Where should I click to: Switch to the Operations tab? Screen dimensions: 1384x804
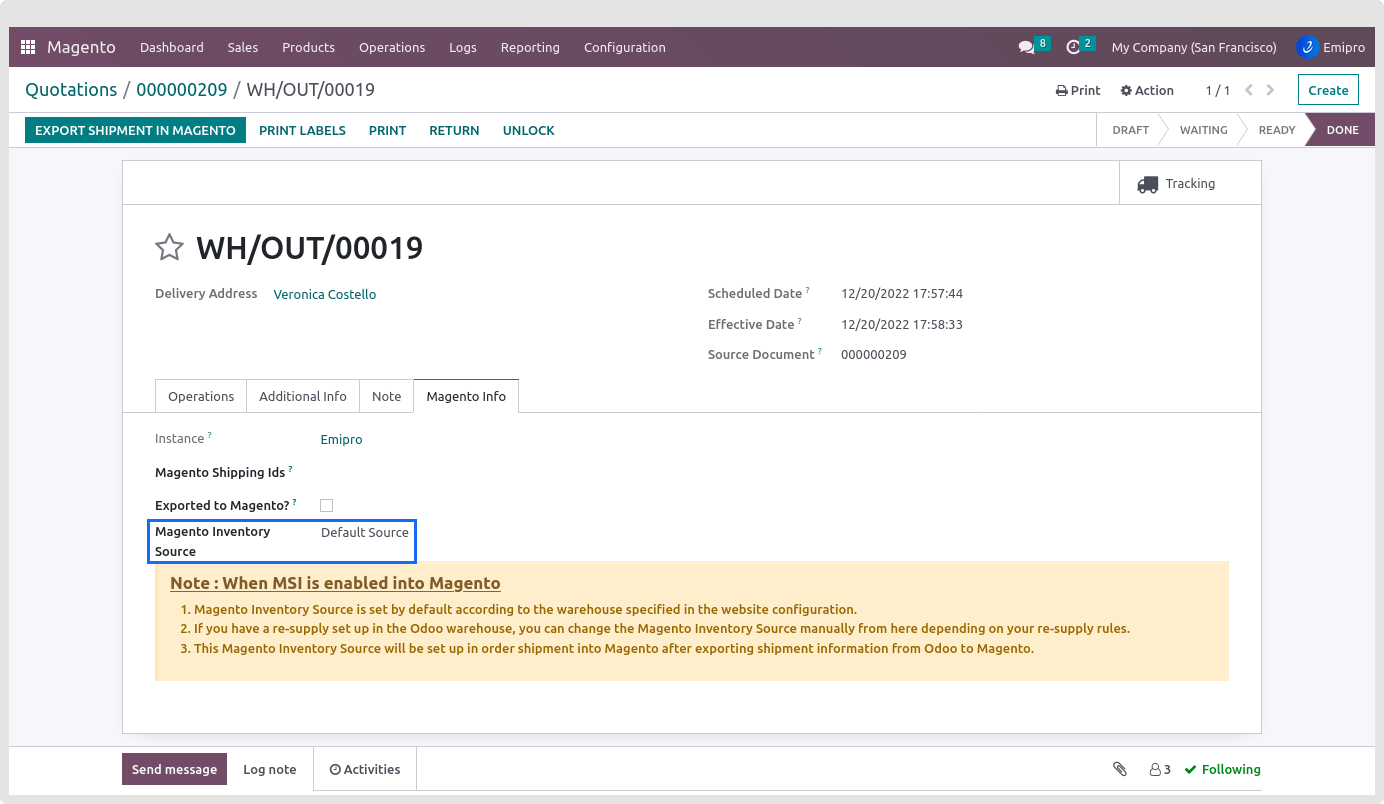click(x=201, y=396)
